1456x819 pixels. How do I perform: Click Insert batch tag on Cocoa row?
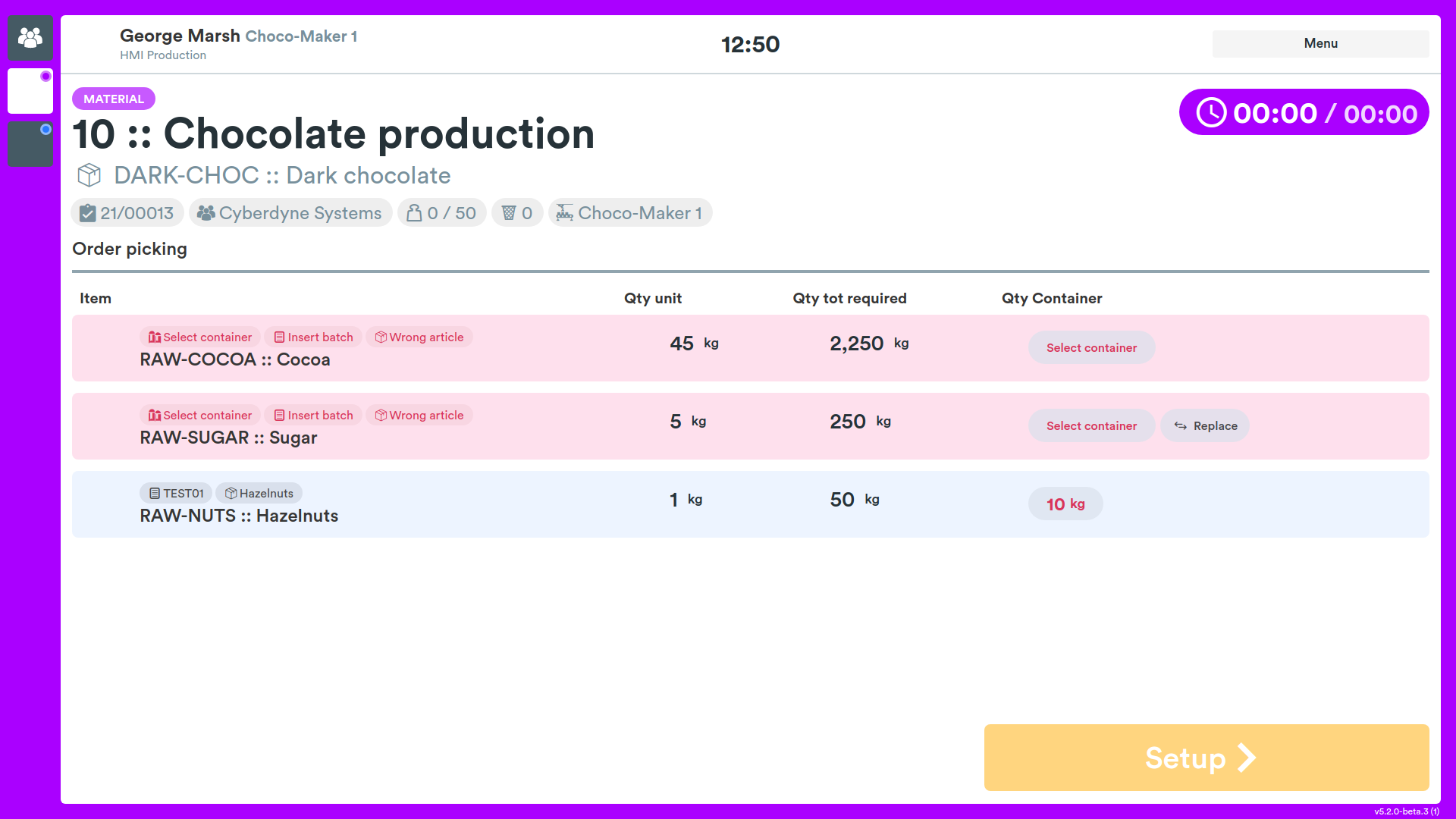313,337
